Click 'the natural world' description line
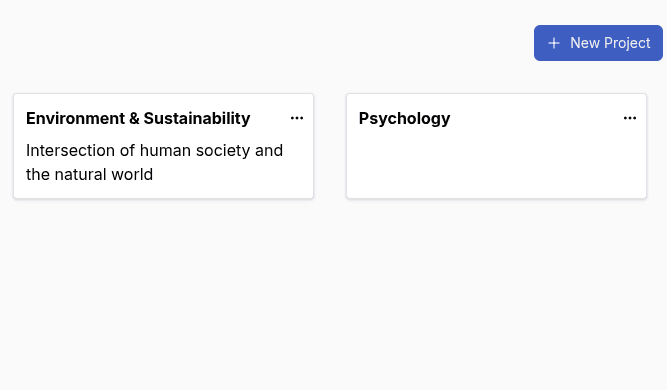The width and height of the screenshot is (667, 390). coord(89,174)
